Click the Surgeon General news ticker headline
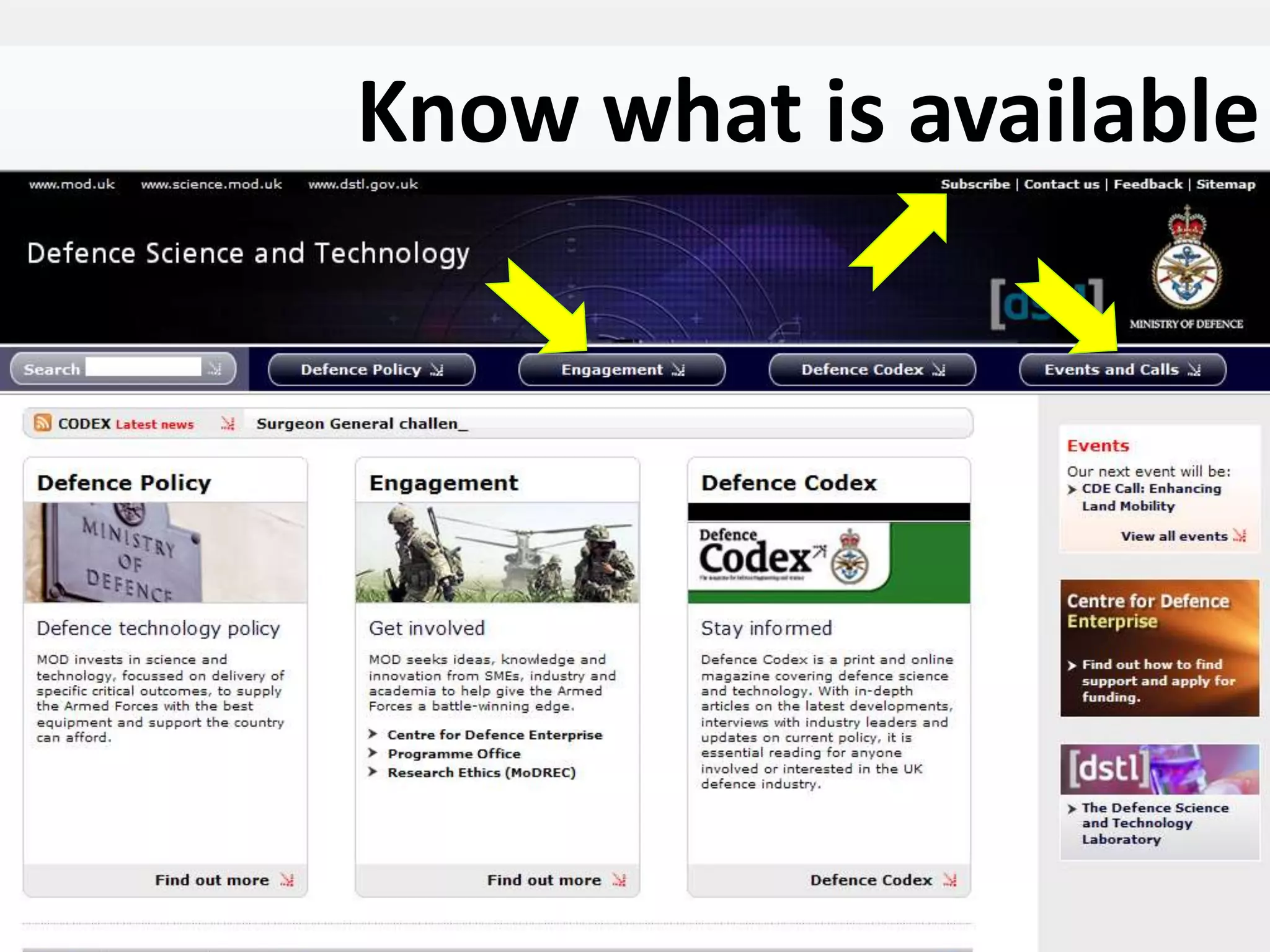Screen dimensions: 1270x952 pos(362,423)
